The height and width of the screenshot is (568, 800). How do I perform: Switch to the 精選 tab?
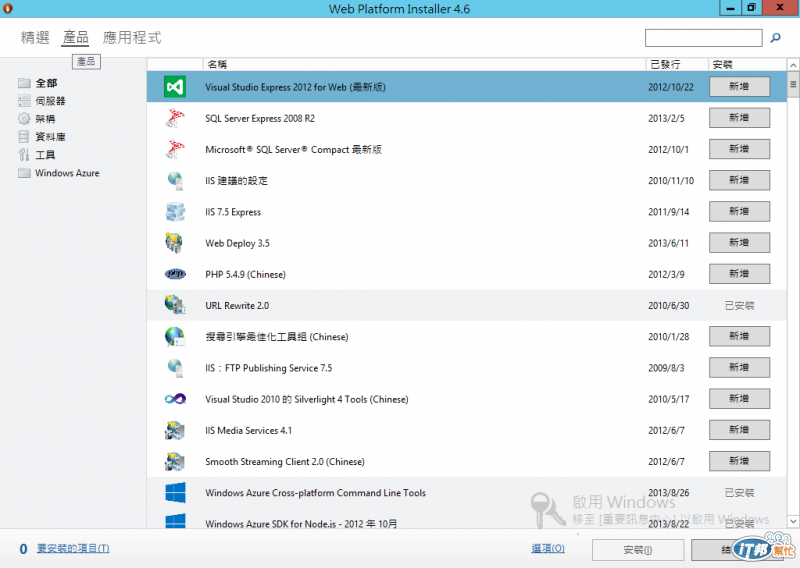click(35, 37)
